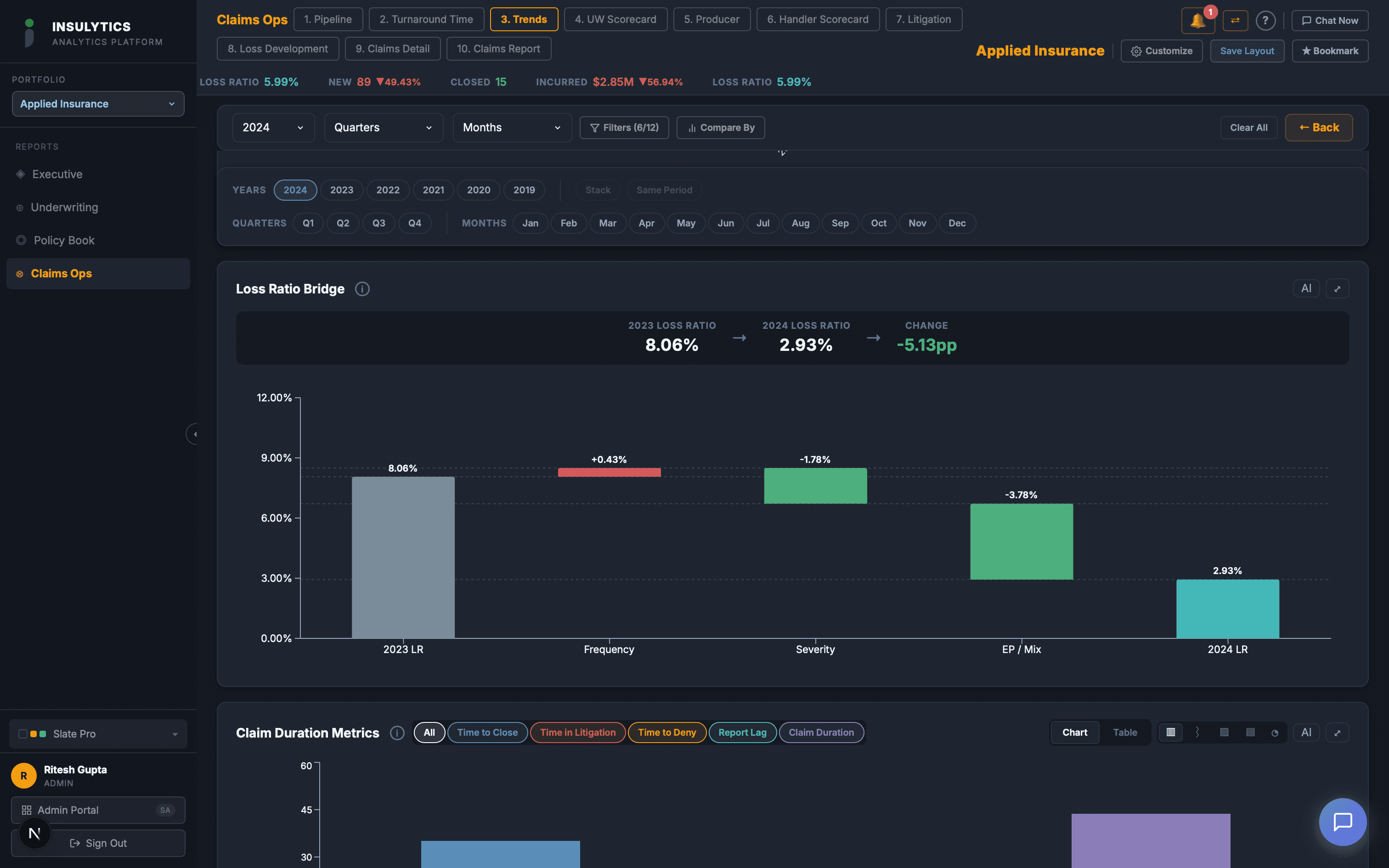
Task: Toggle year 2023 chip
Action: point(342,190)
